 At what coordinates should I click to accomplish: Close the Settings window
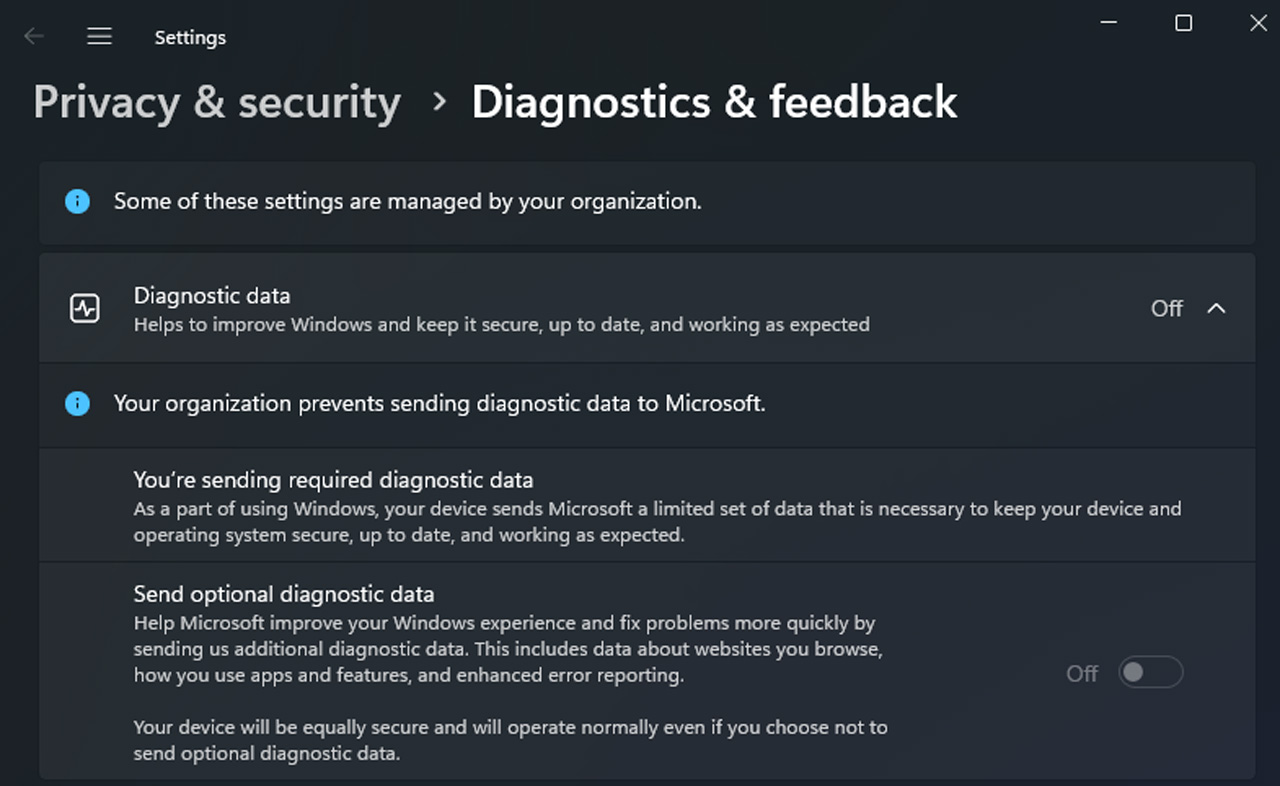[1258, 23]
